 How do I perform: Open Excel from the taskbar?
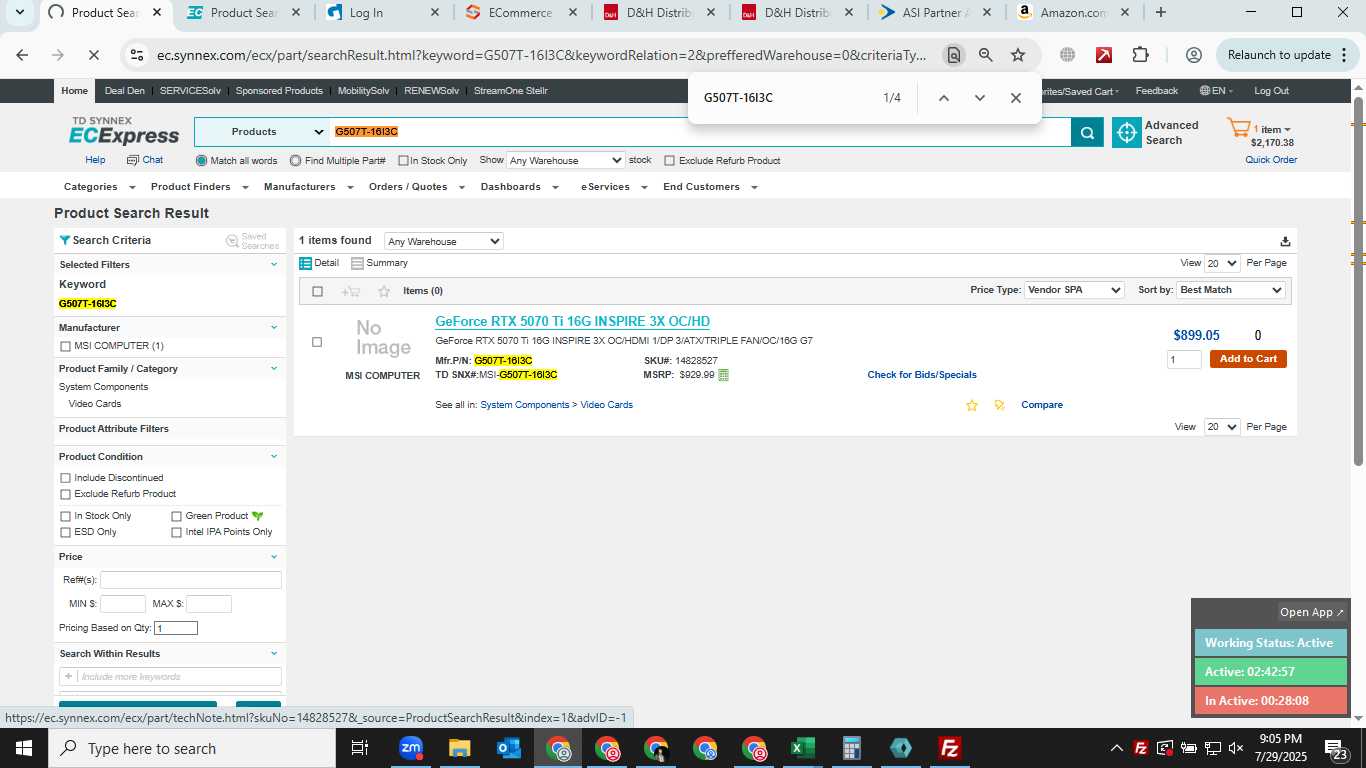click(802, 748)
